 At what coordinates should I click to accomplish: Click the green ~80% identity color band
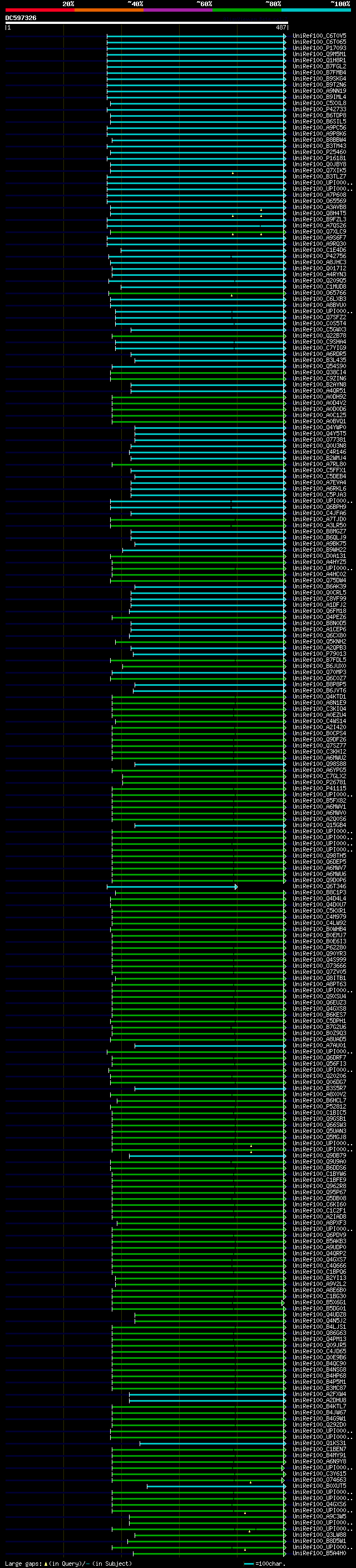click(x=247, y=10)
